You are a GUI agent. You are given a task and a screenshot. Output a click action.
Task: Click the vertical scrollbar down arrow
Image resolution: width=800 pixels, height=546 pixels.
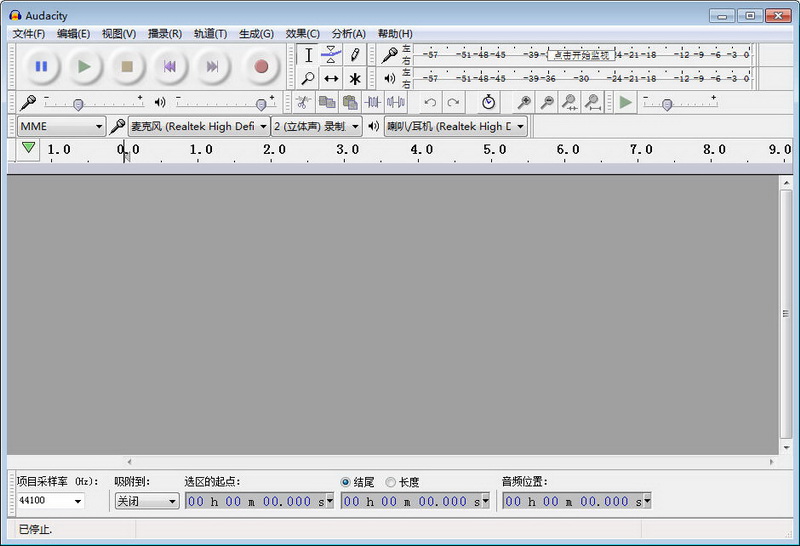[786, 448]
